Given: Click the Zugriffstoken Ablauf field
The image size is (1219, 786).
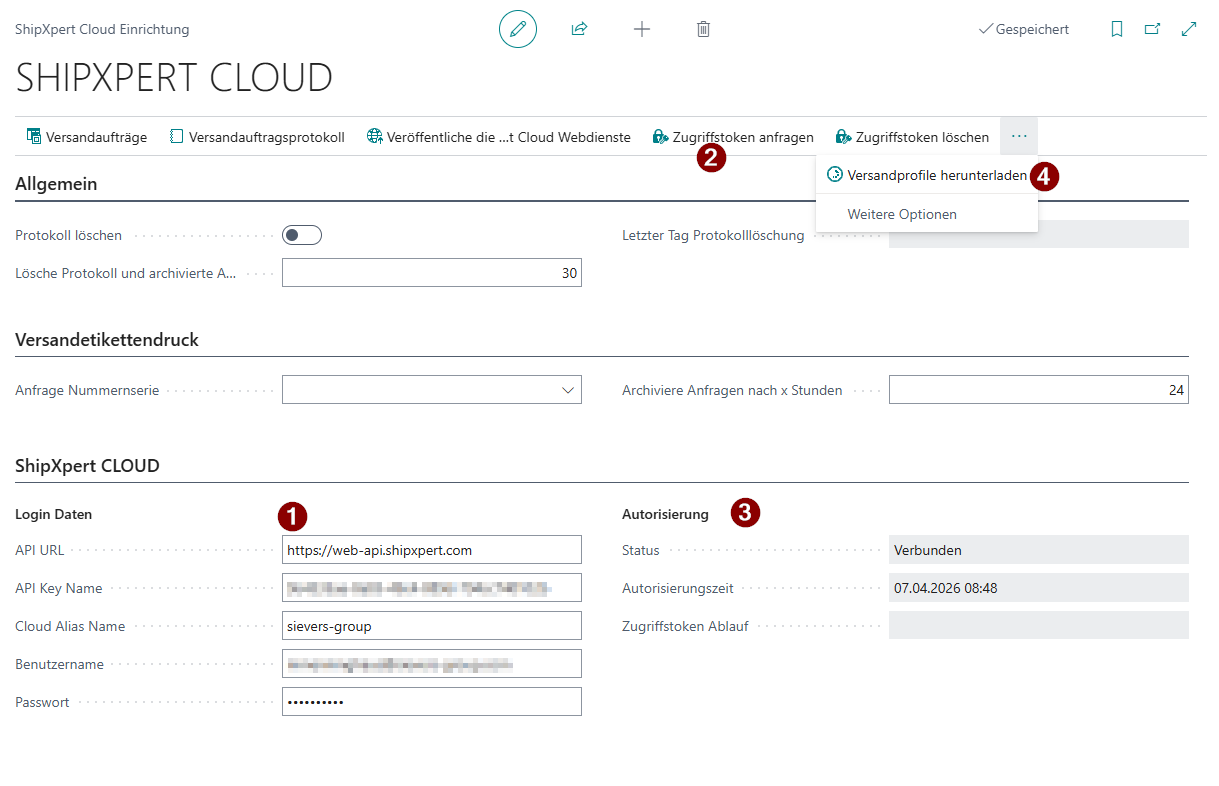Looking at the screenshot, I should pos(1039,626).
